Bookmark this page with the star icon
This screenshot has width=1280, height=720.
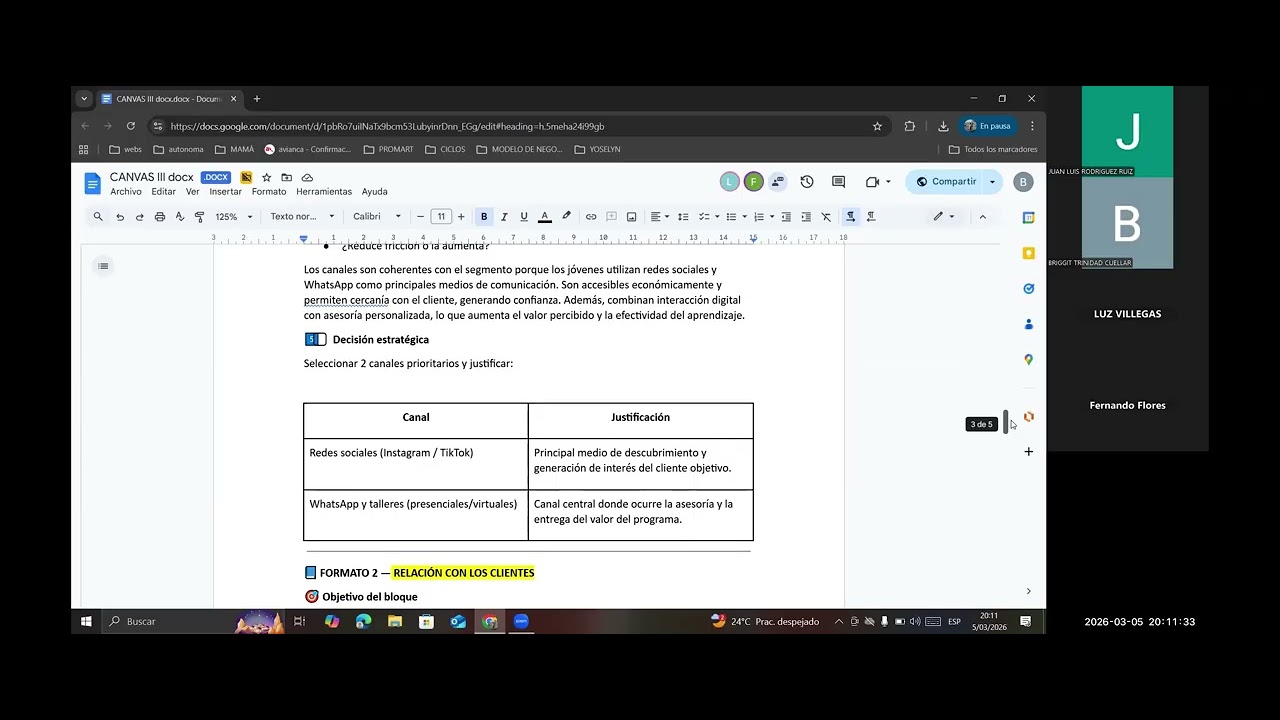877,126
